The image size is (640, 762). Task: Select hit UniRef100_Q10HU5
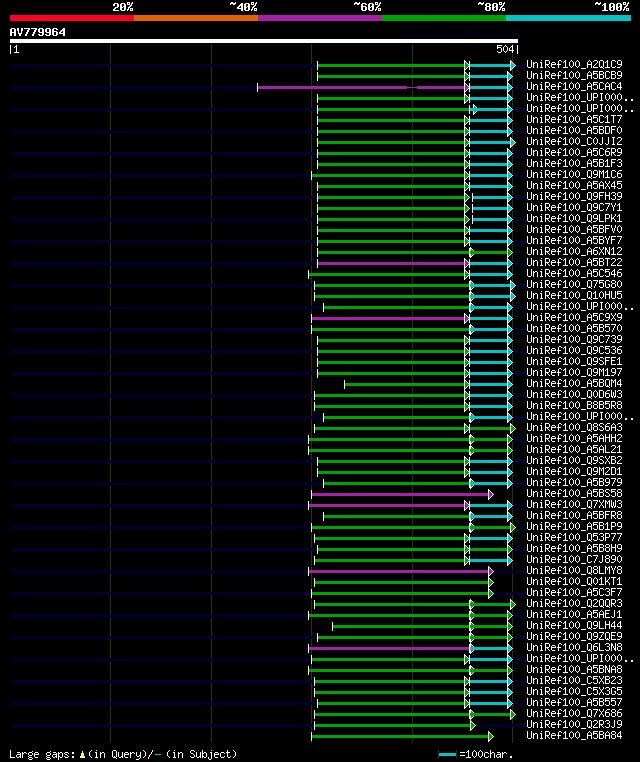coord(574,295)
